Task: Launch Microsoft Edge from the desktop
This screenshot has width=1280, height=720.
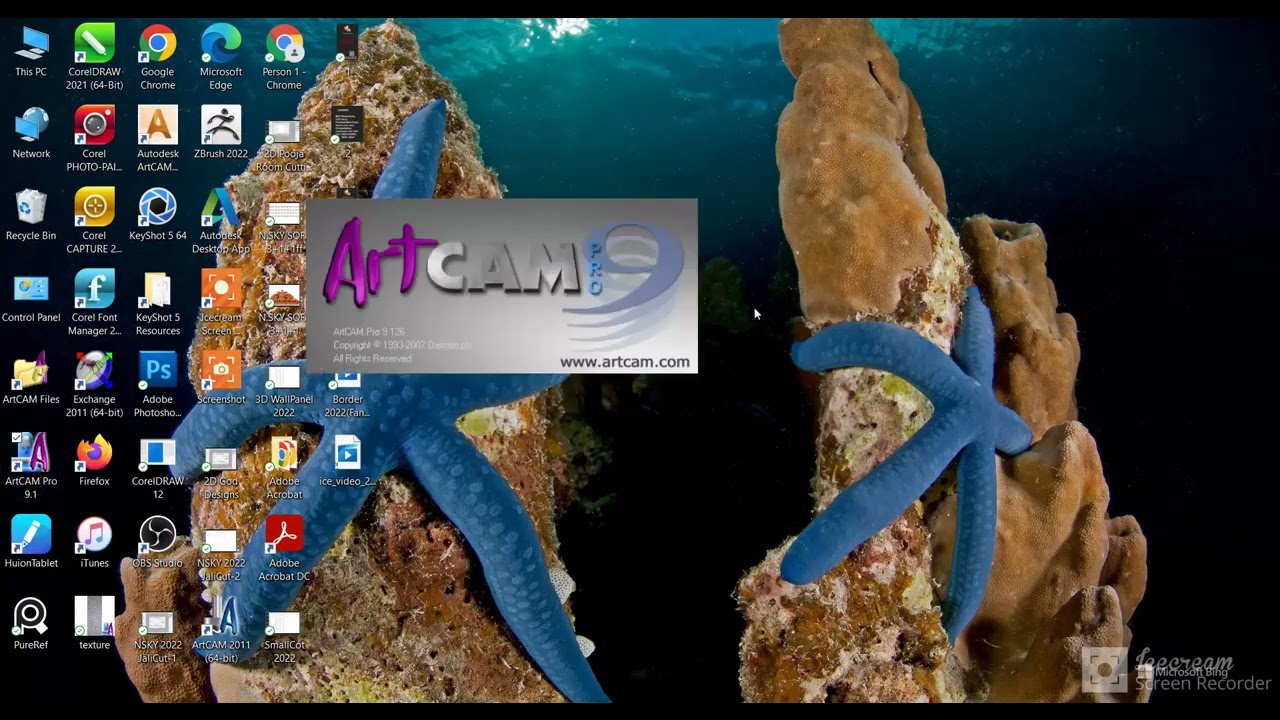Action: tap(221, 57)
